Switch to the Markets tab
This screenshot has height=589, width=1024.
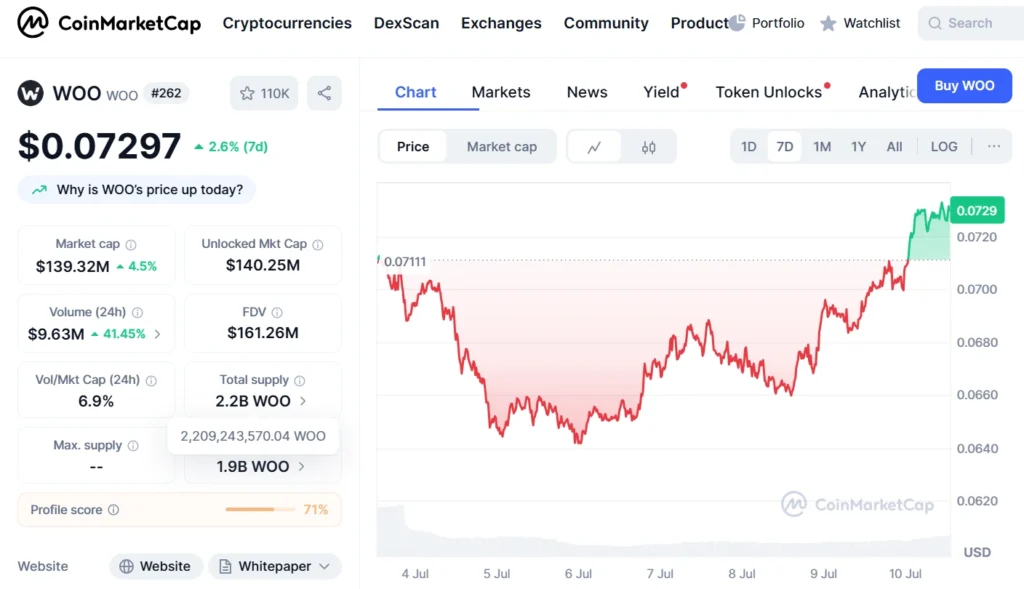pos(501,92)
